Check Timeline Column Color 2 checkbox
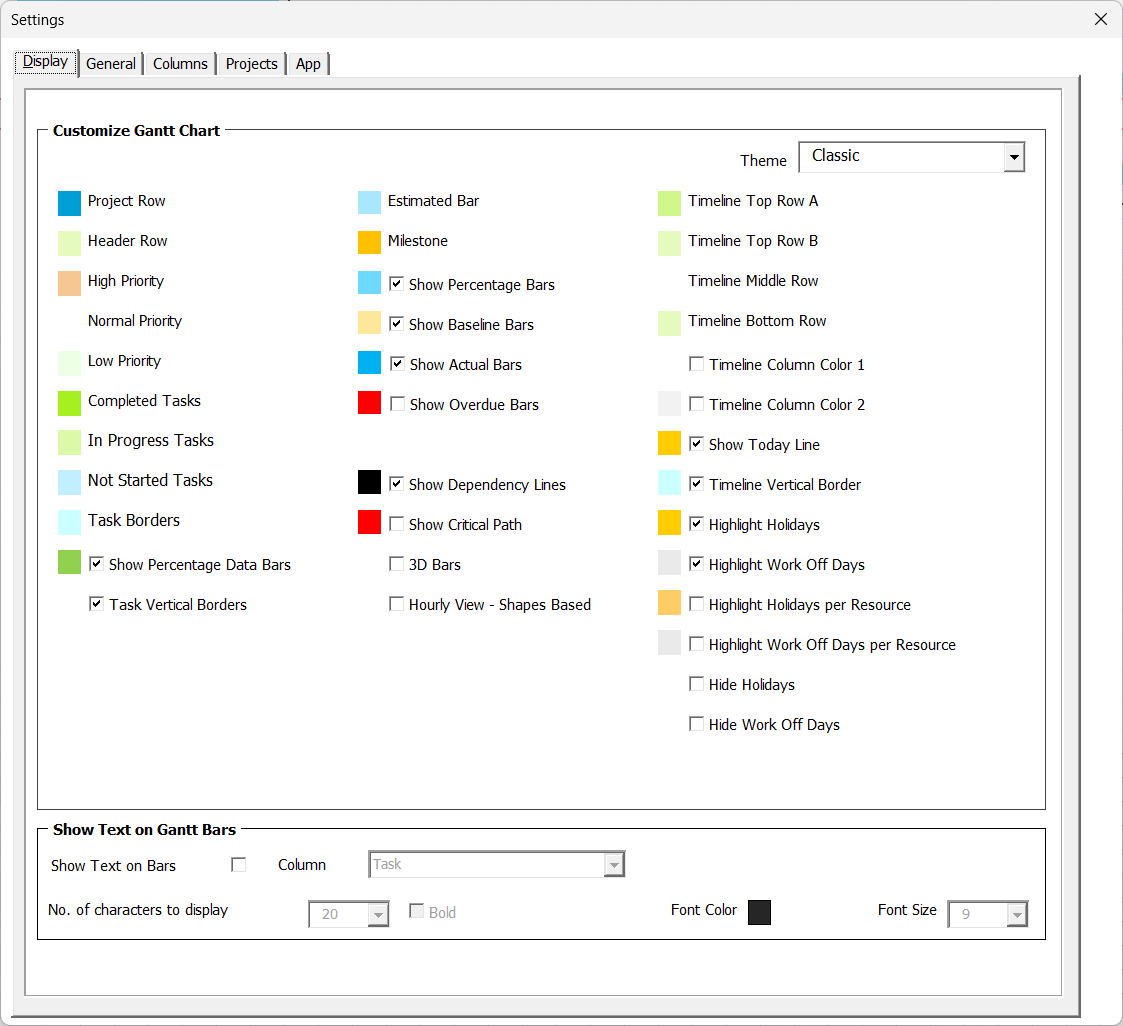This screenshot has height=1026, width=1123. click(x=696, y=404)
